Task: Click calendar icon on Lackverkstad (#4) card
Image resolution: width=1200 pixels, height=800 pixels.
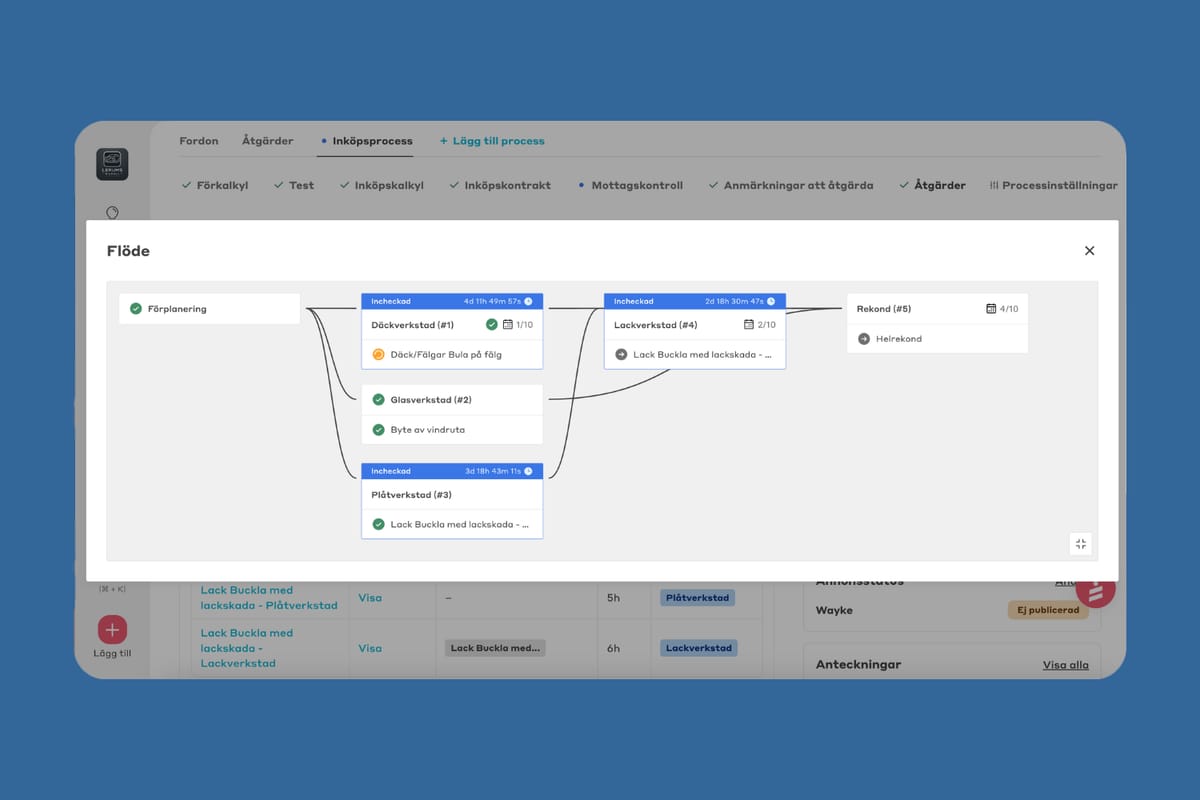Action: 749,325
